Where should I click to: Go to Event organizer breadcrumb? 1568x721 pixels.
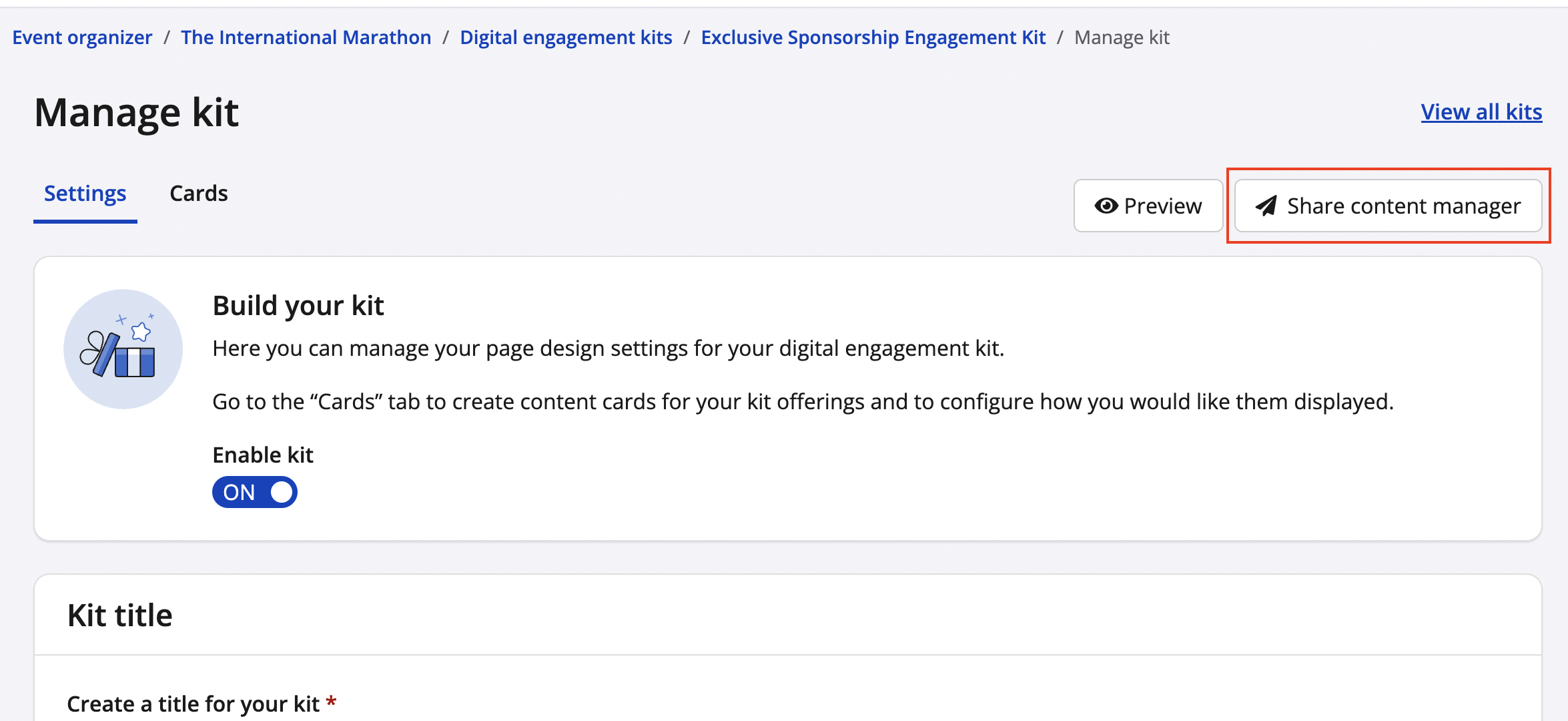click(x=82, y=37)
